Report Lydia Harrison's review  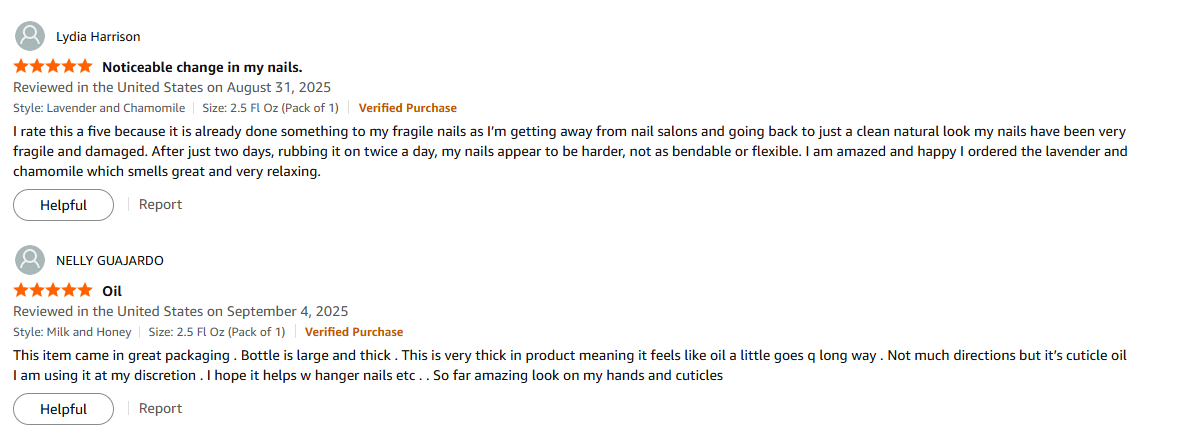coord(160,204)
